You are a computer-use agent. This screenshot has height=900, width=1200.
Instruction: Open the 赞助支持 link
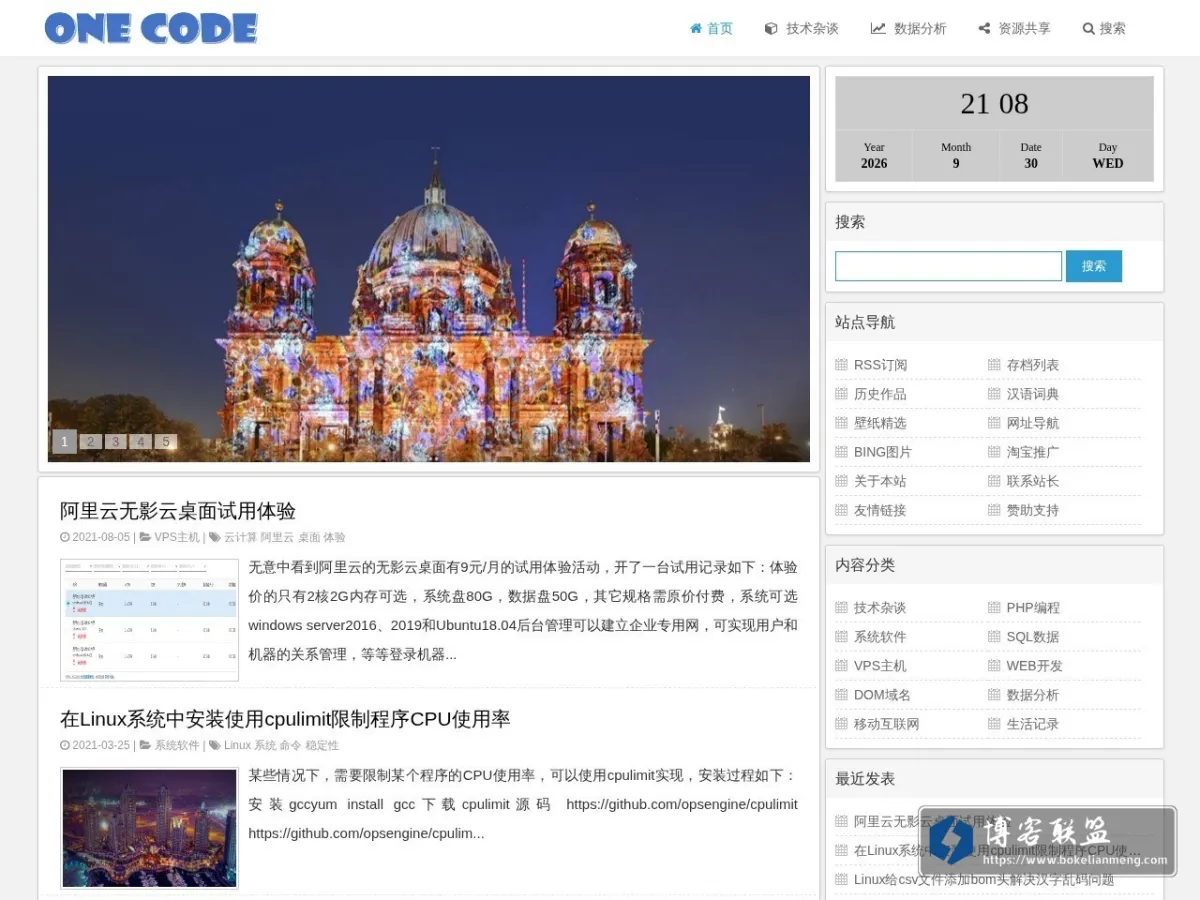pos(1032,510)
